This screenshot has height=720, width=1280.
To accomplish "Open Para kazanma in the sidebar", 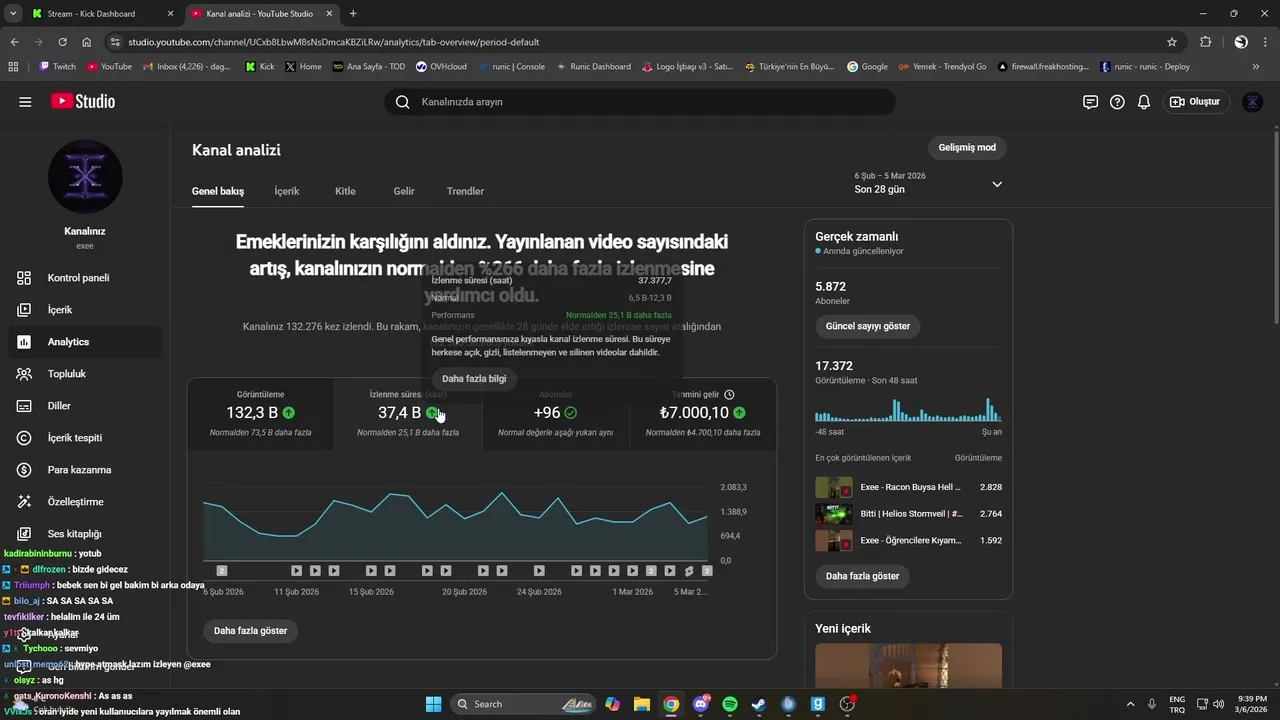I will pos(85,470).
